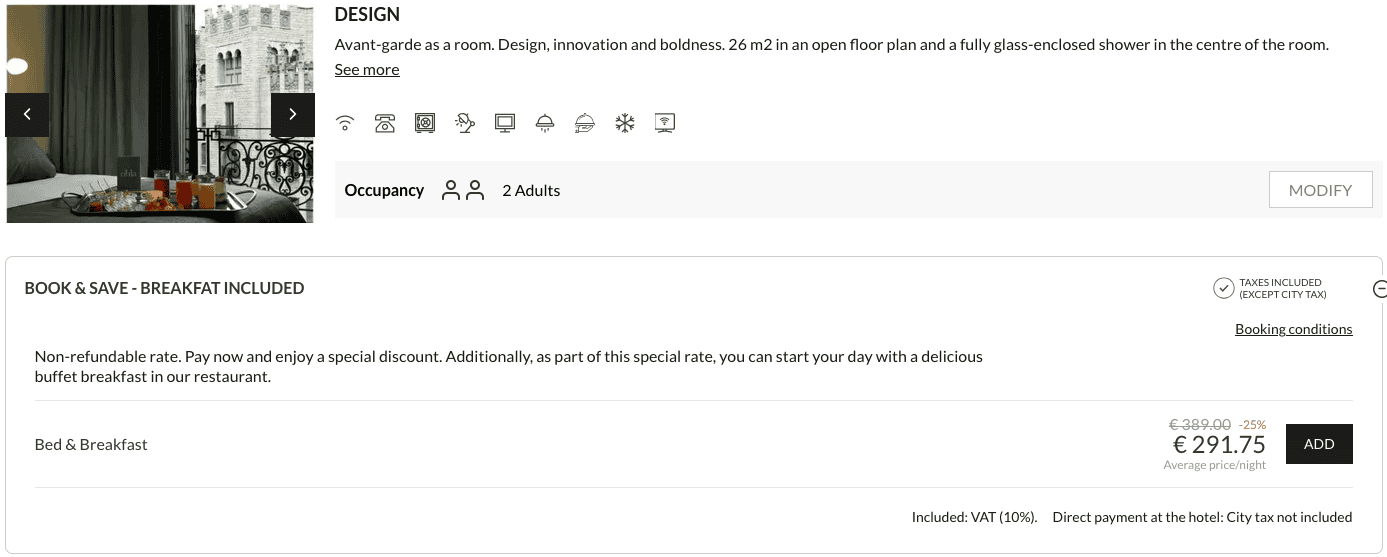Click the television amenity icon
Viewport: 1387px width, 557px height.
pos(505,123)
